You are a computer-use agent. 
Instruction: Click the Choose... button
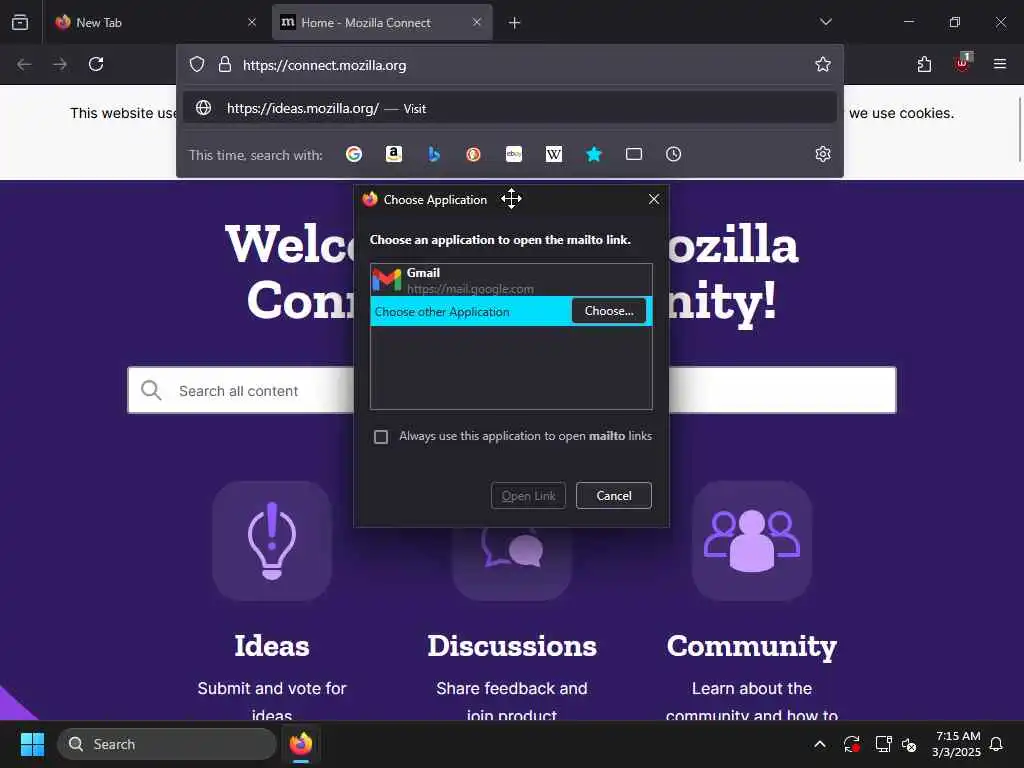coord(609,311)
